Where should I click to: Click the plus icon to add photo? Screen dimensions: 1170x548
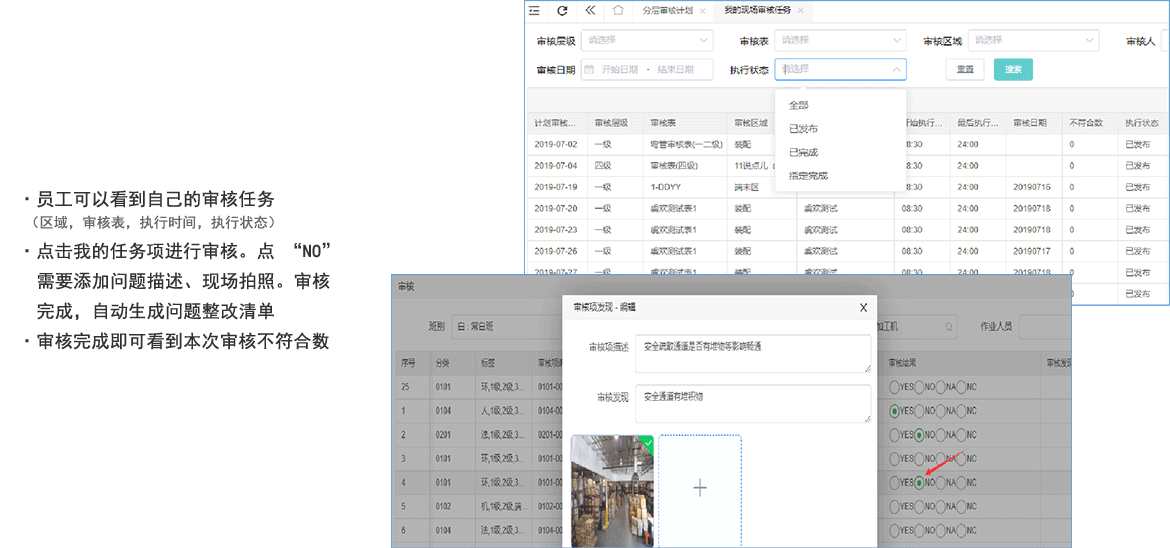(700, 488)
